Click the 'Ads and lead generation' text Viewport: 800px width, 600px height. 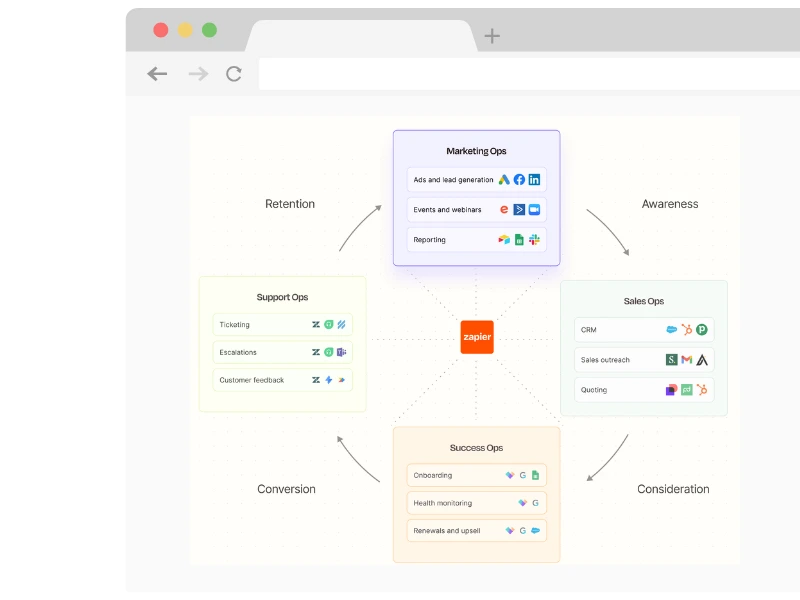tap(453, 180)
